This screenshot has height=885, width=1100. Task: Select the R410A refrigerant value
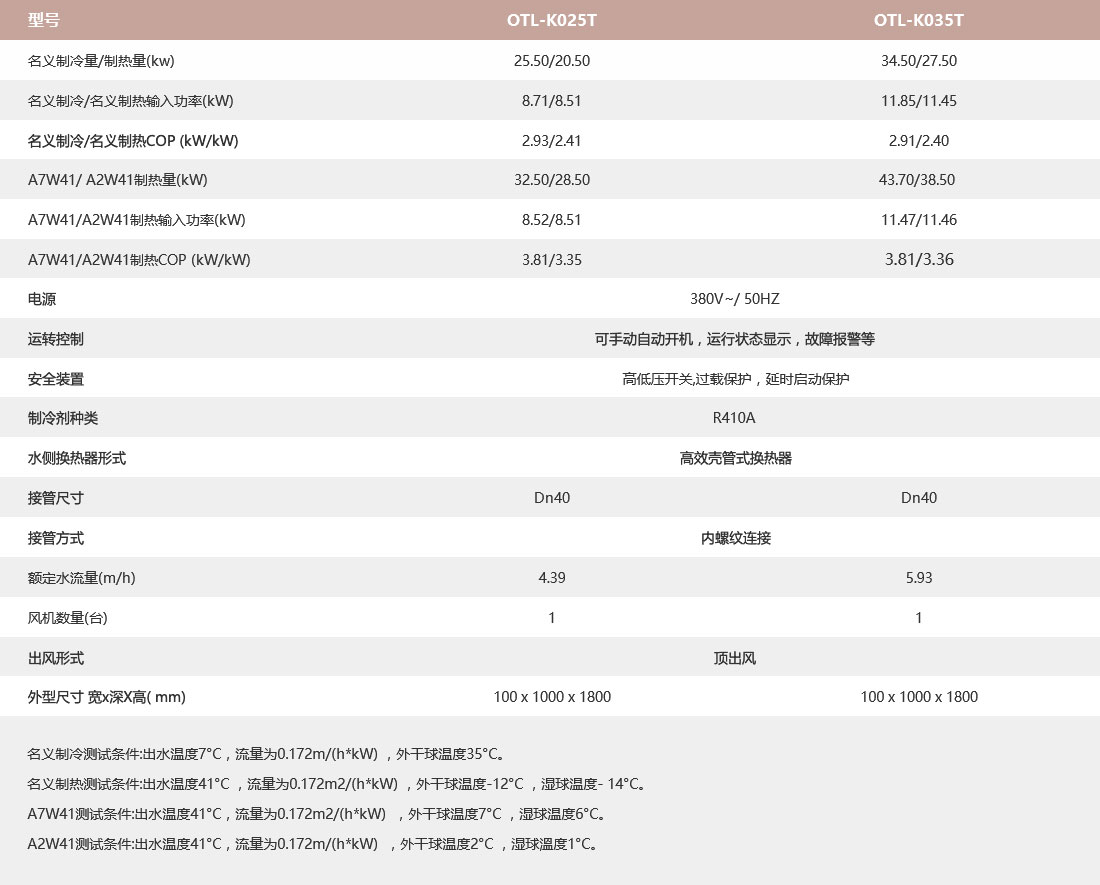pyautogui.click(x=734, y=418)
